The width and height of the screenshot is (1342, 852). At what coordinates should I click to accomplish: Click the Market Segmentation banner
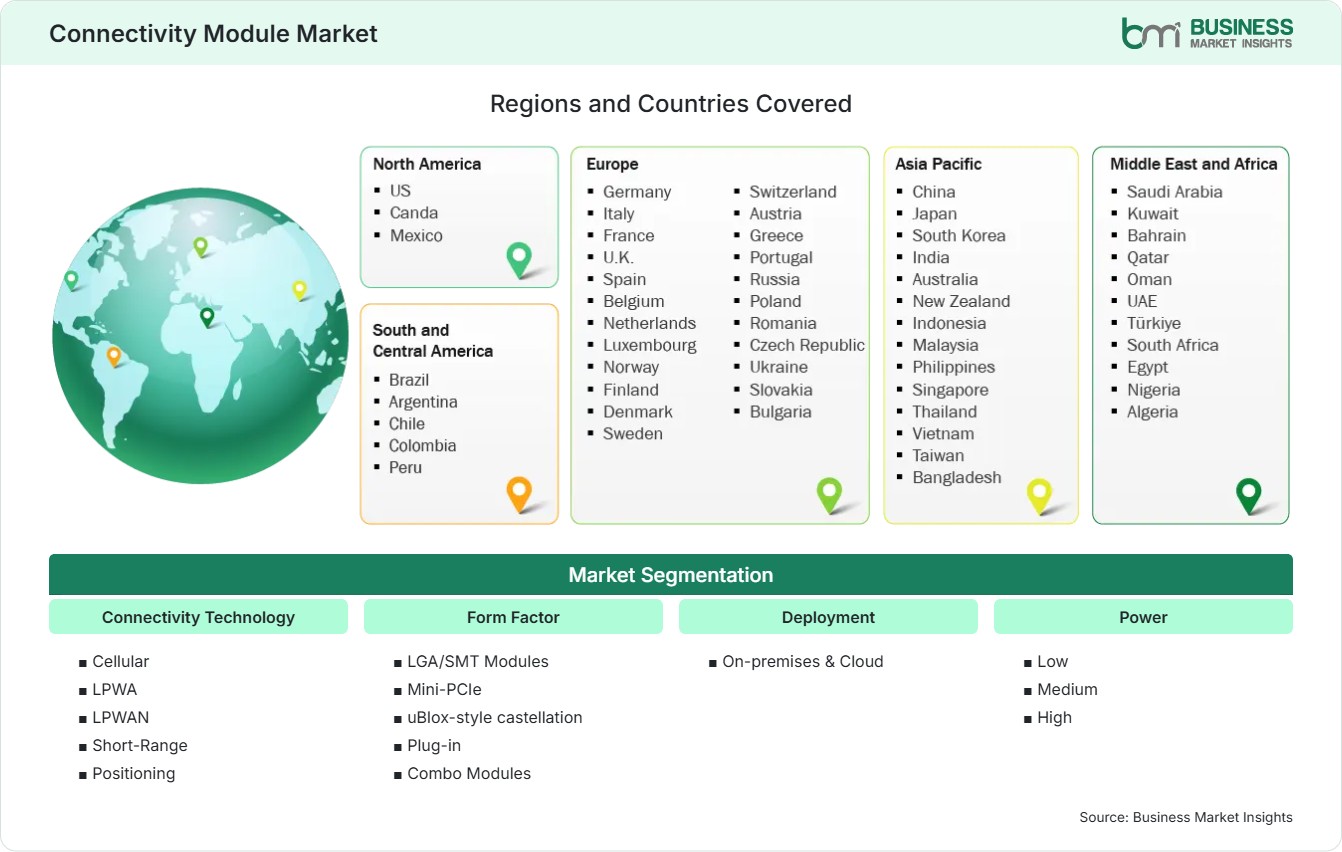click(x=671, y=575)
